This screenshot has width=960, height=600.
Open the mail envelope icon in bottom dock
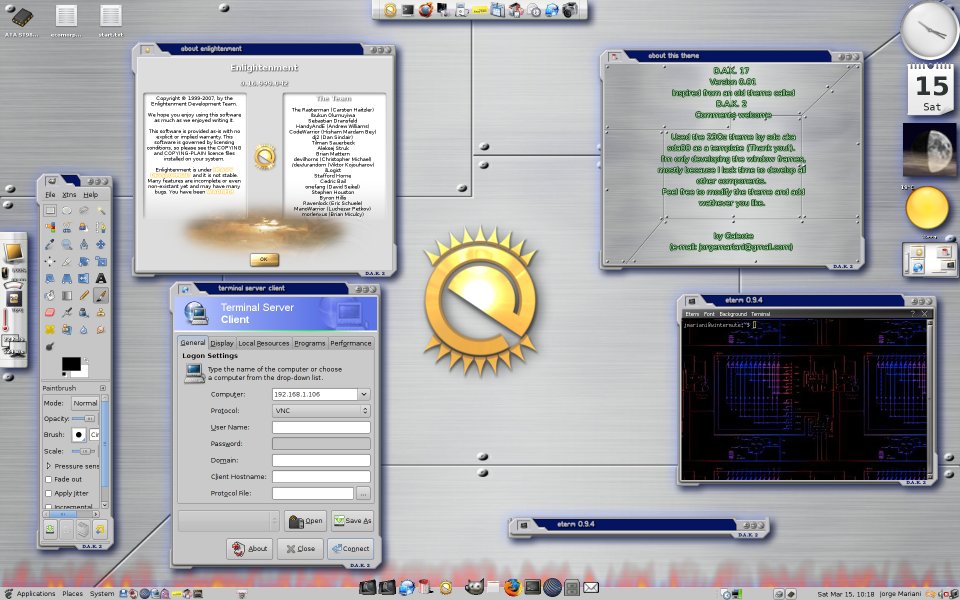pos(591,588)
